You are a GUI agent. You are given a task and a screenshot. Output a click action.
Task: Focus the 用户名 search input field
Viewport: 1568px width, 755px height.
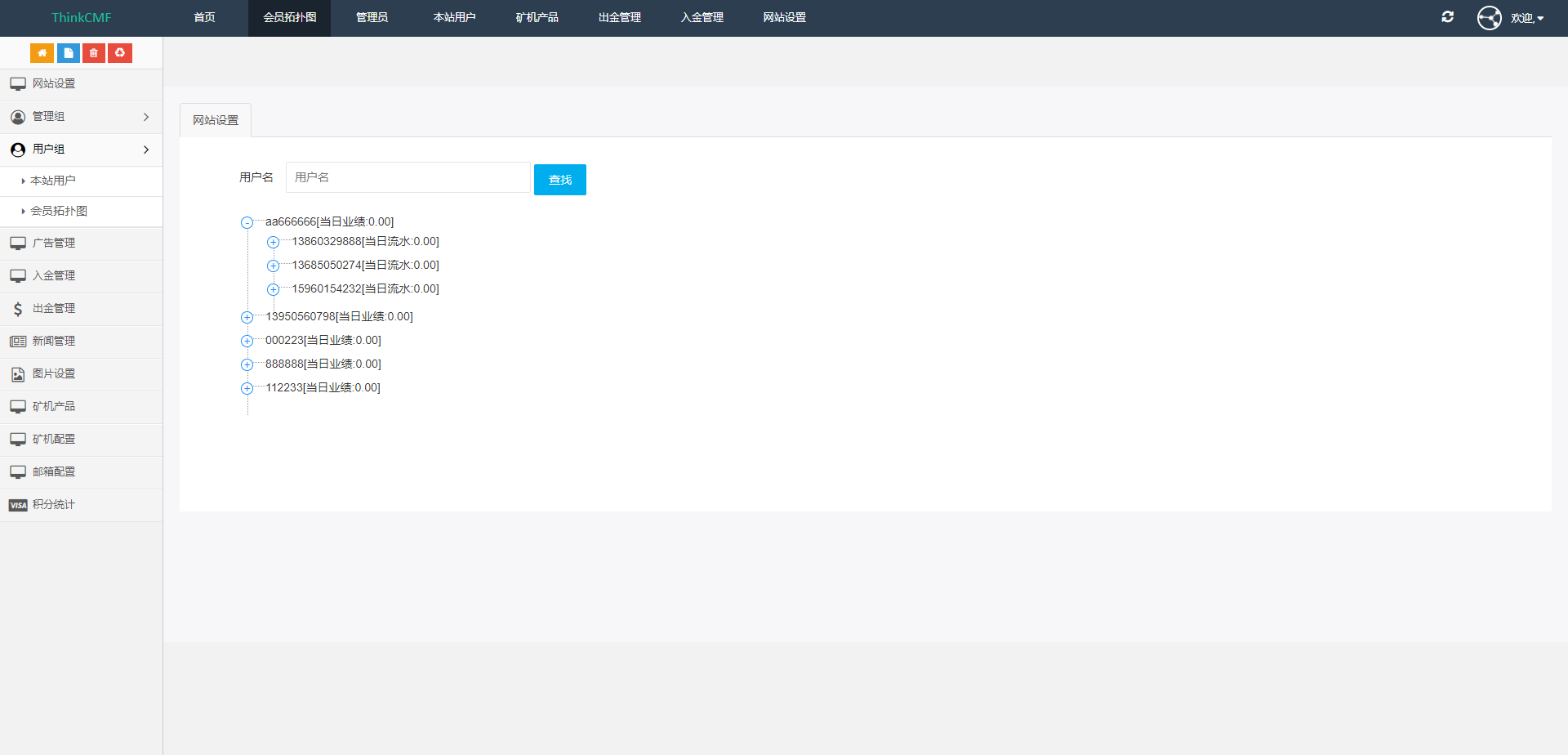click(408, 177)
